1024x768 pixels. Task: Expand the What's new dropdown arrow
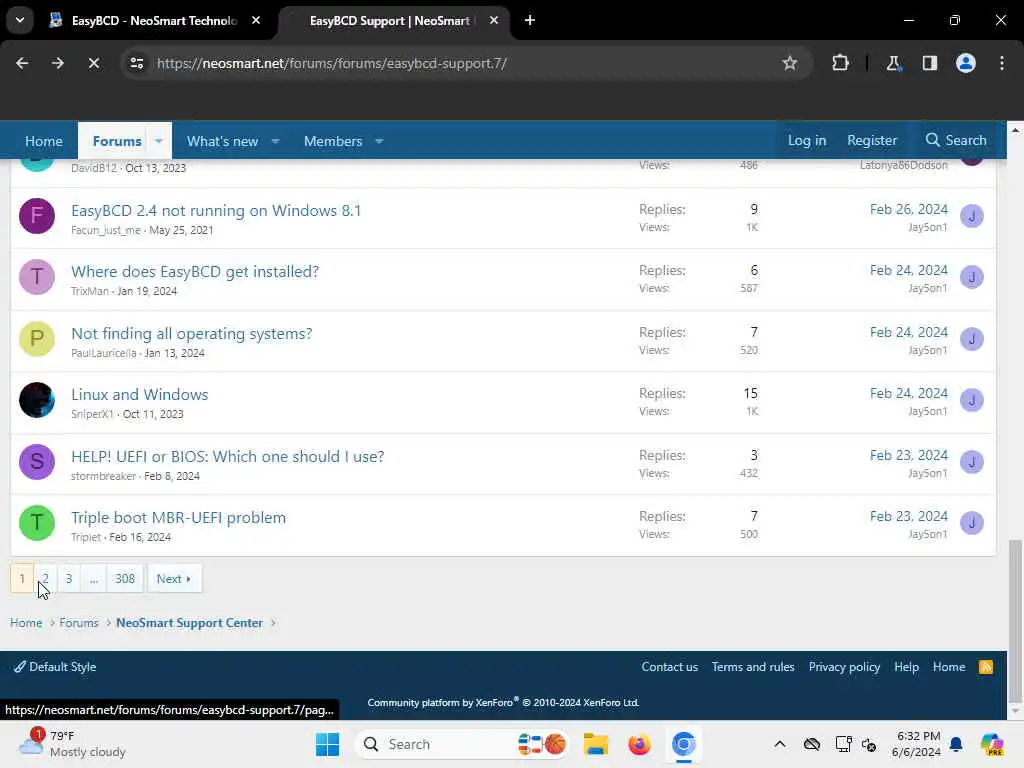point(276,141)
